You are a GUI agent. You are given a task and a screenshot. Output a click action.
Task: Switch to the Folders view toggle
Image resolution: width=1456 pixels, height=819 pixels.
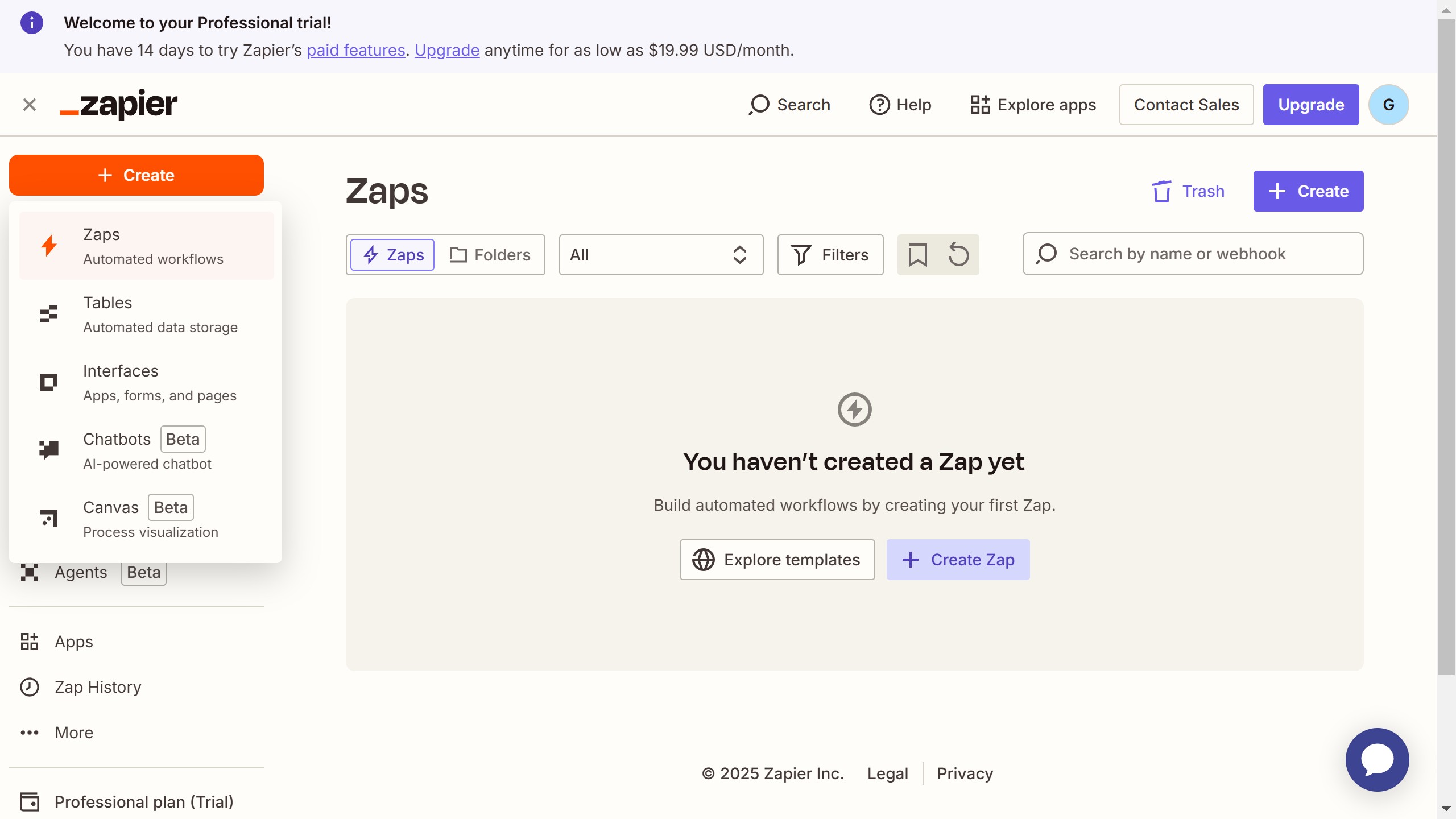[x=490, y=255]
